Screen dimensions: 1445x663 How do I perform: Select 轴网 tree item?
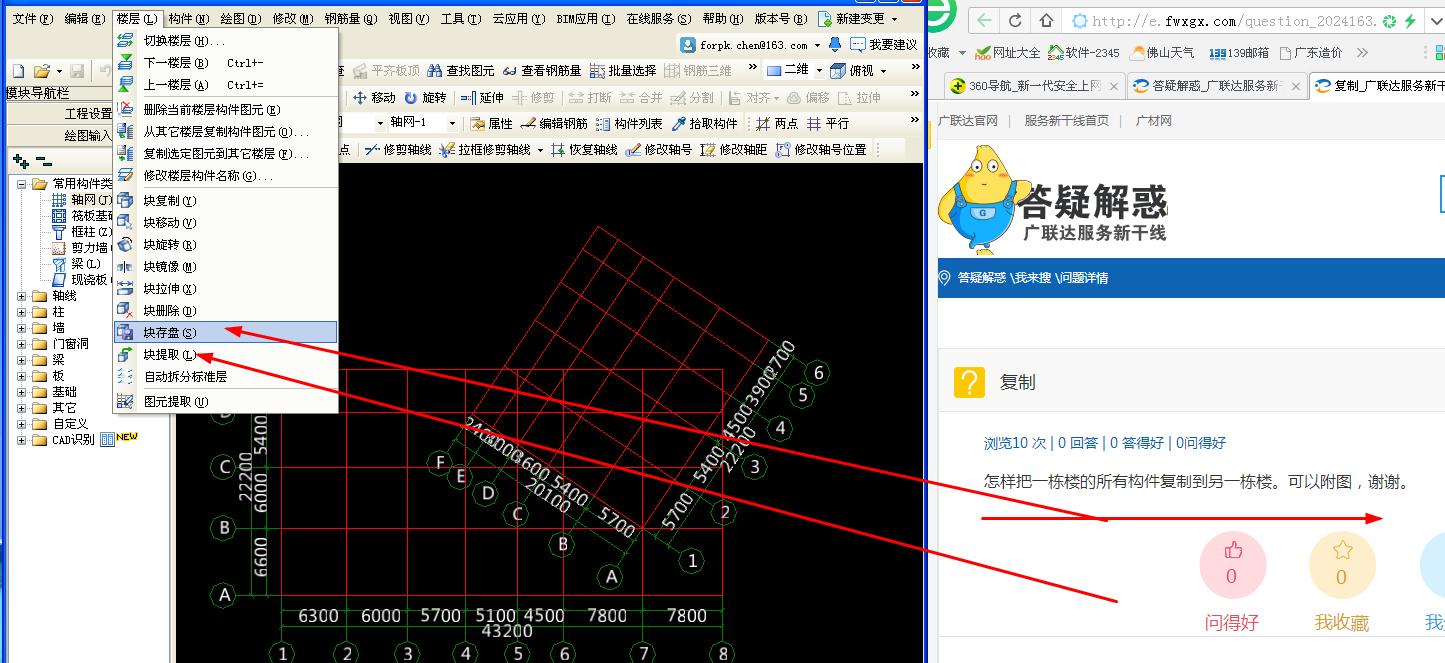click(81, 200)
